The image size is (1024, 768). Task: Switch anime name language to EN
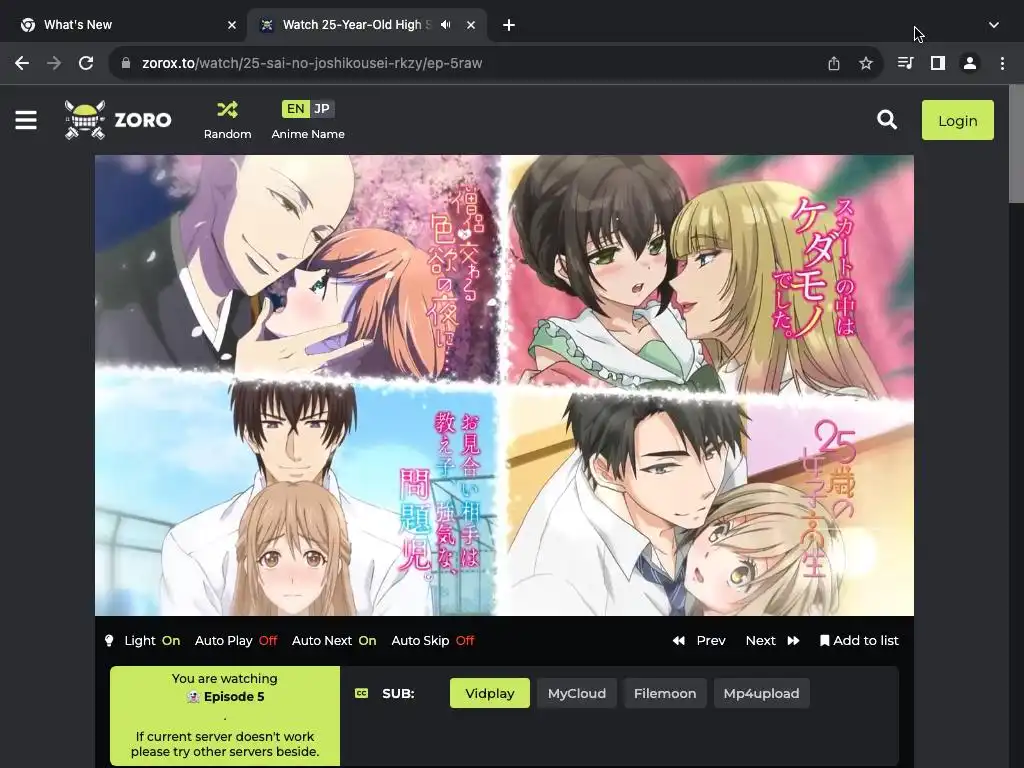coord(295,109)
